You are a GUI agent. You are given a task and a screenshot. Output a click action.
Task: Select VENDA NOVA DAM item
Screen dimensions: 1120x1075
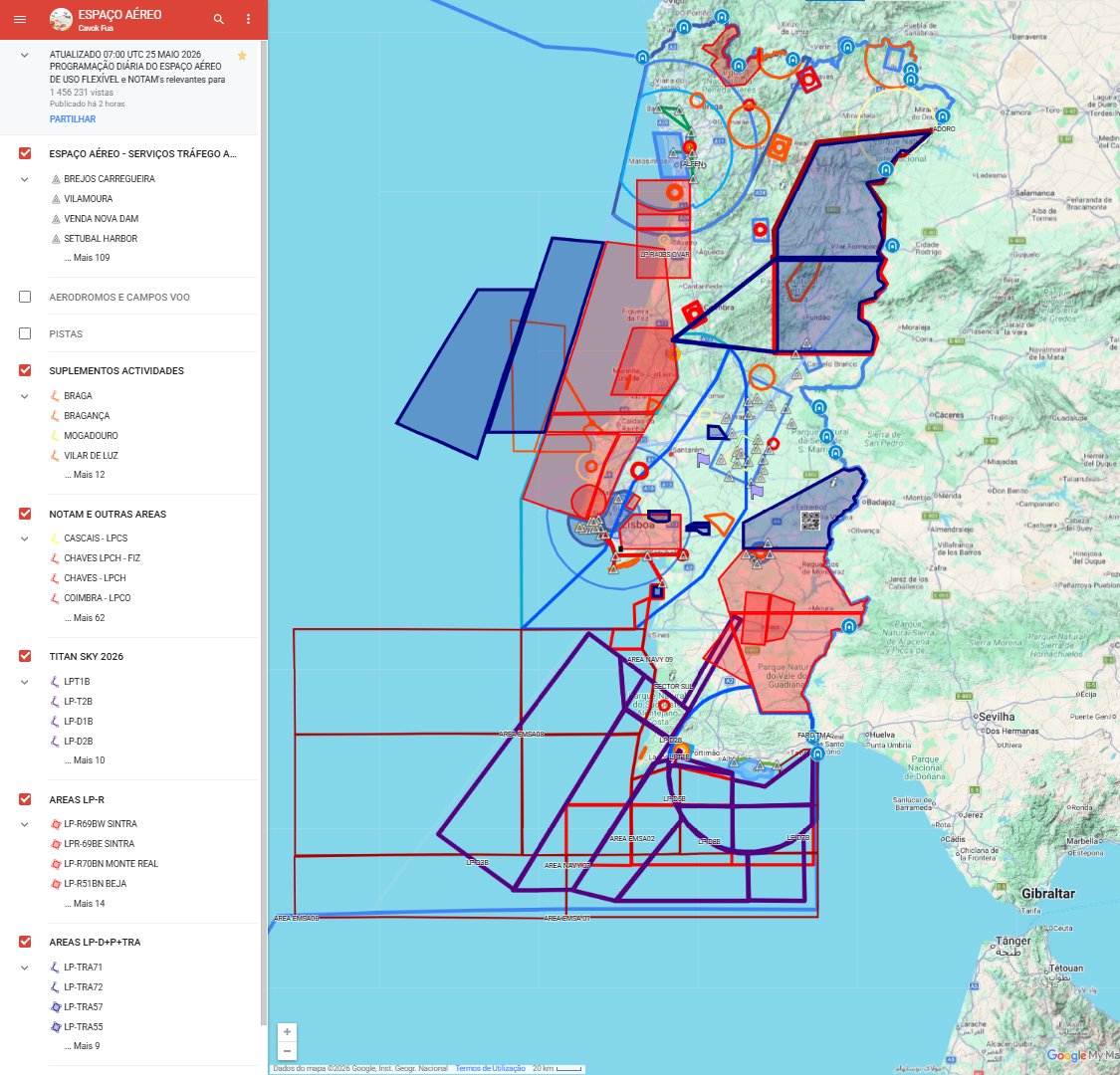click(x=102, y=219)
